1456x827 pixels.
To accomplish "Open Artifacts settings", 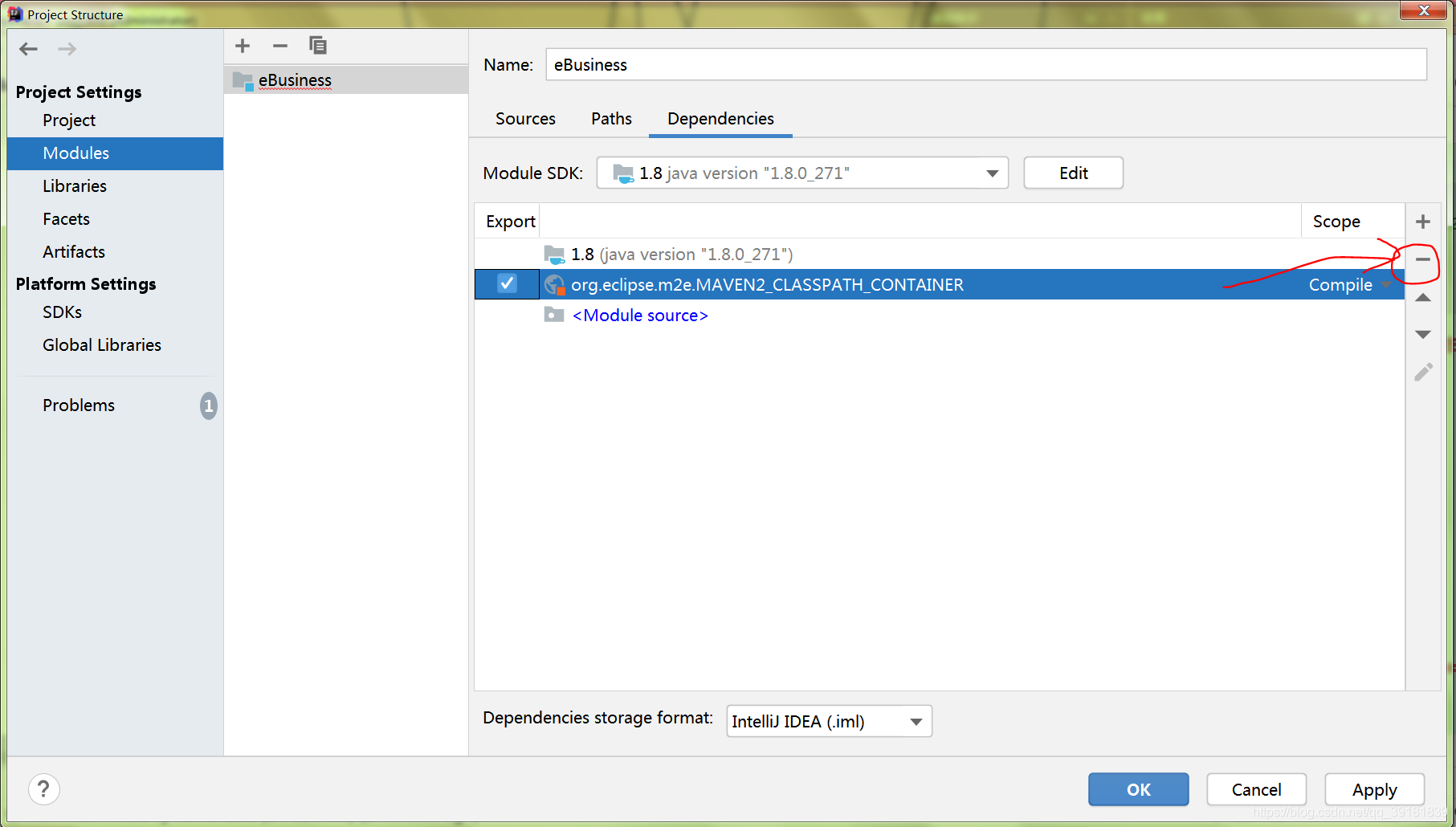I will (x=115, y=252).
